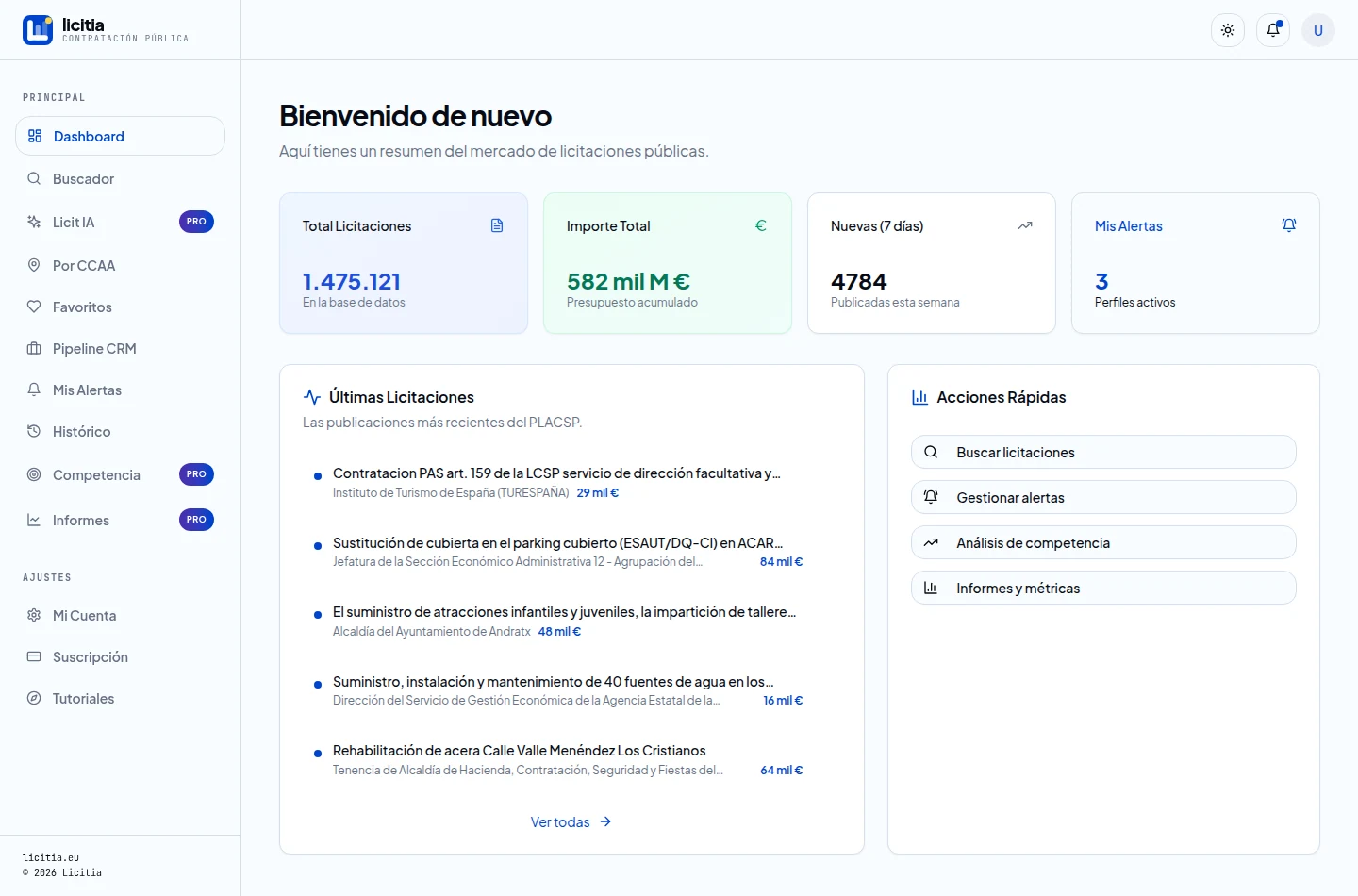Click the trend icon on Nuevas card
This screenshot has height=896, width=1358.
pos(1025,225)
